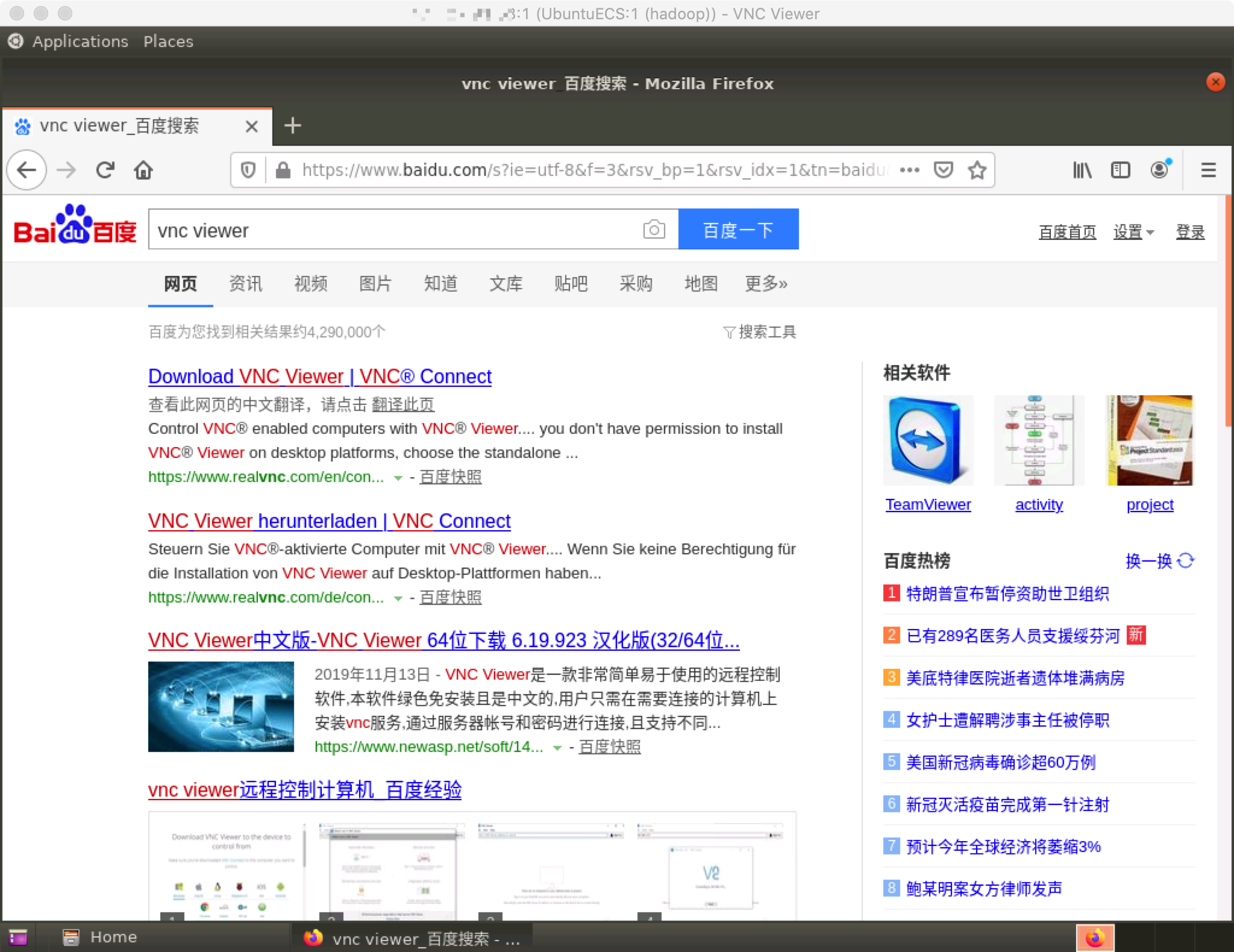Reload the Baidu search page
The width and height of the screenshot is (1234, 952).
click(105, 171)
